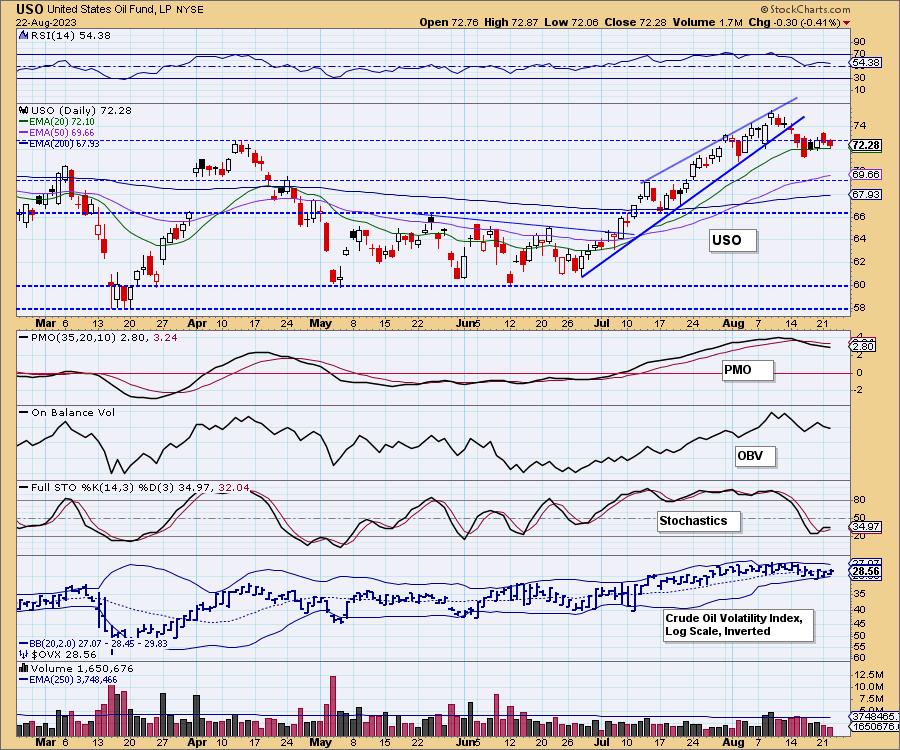Click the 54.38 RSI axis tag

point(866,62)
